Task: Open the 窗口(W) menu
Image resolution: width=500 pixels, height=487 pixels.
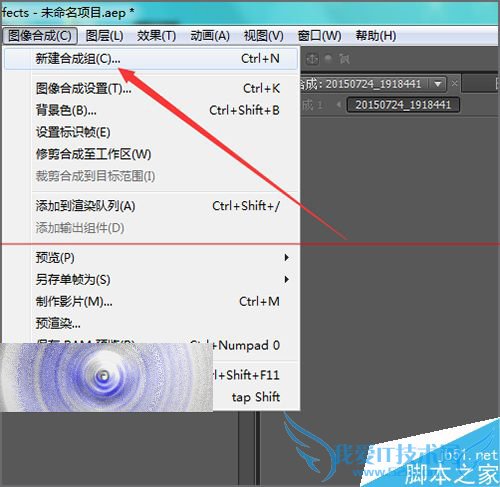Action: (x=319, y=36)
